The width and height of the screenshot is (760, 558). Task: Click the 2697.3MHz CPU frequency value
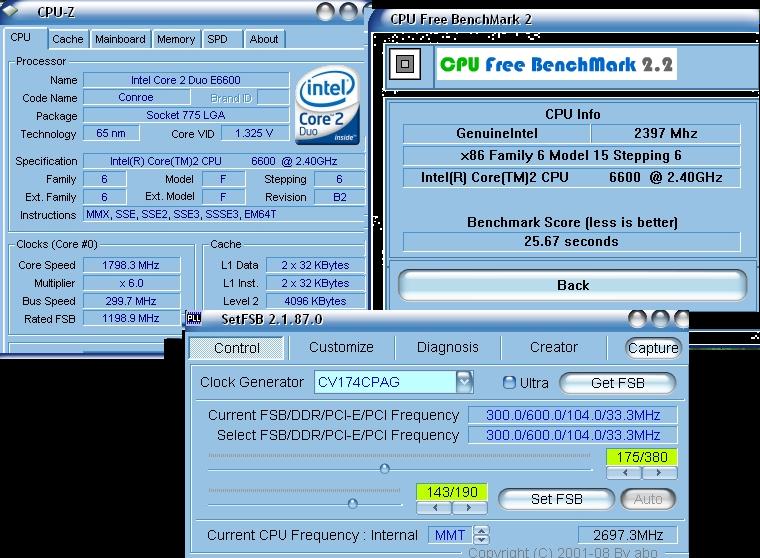click(x=628, y=535)
